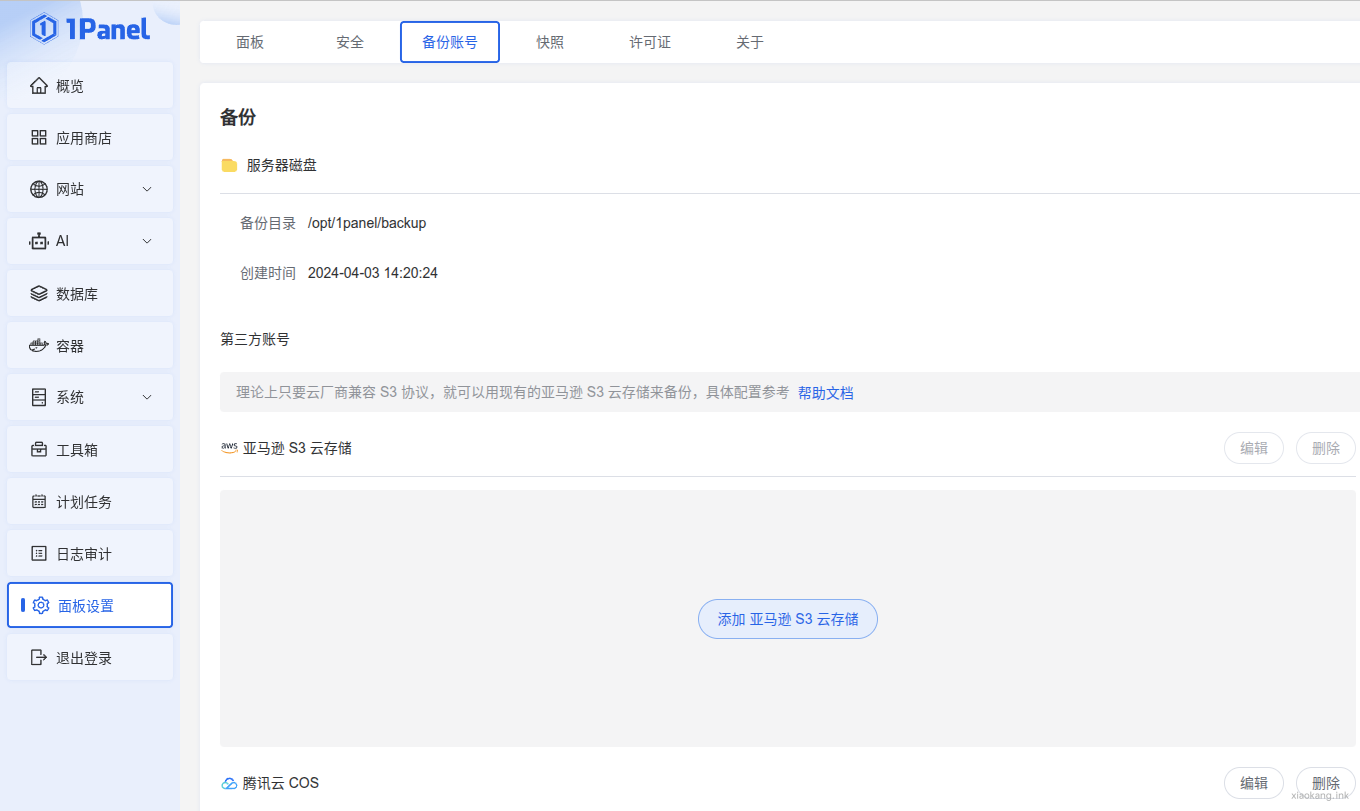Open 概览 in the sidebar
The width and height of the screenshot is (1360, 811).
coord(90,86)
